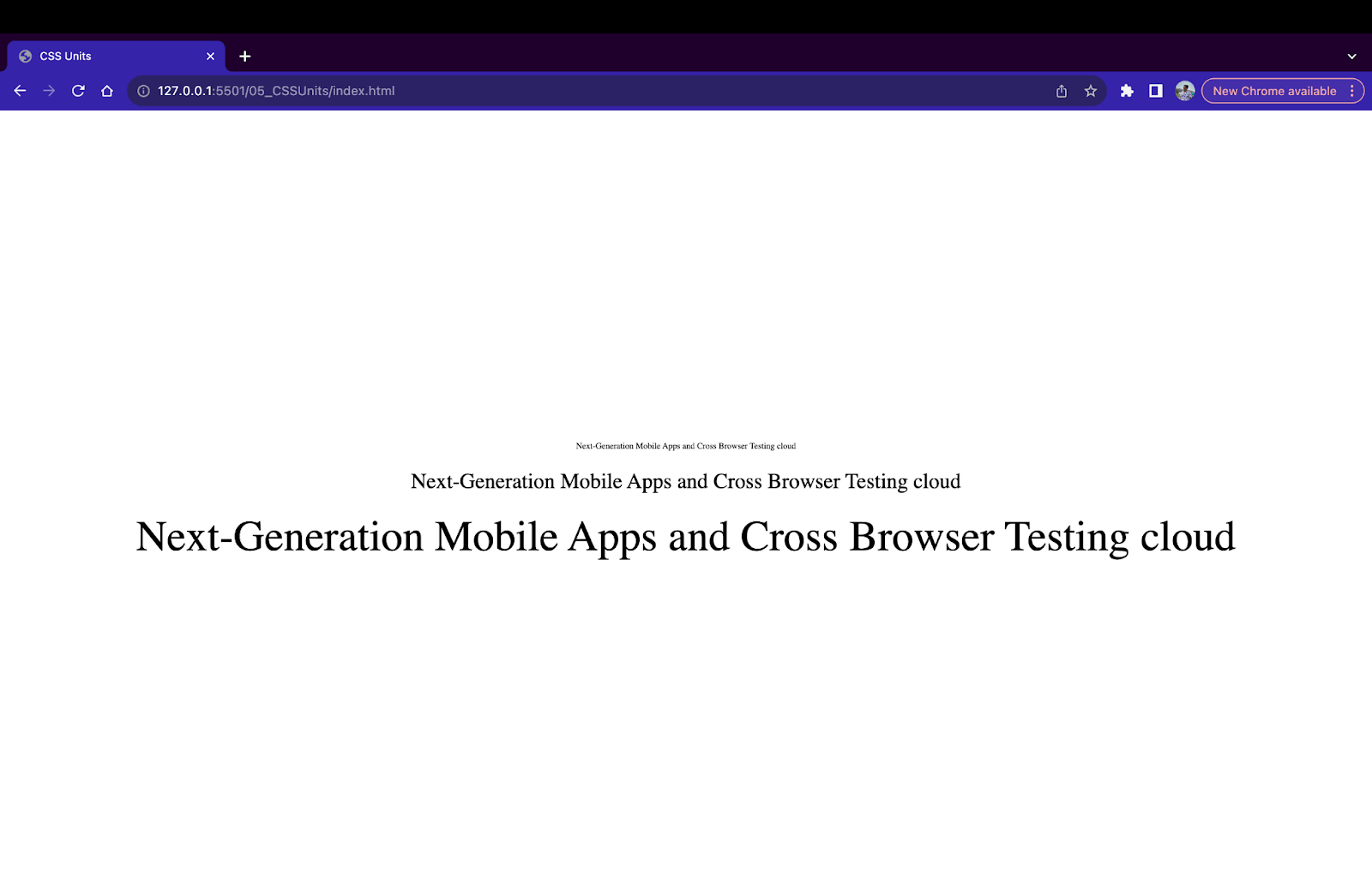Switch to the CSS Units tab
The height and width of the screenshot is (891, 1372).
[117, 57]
